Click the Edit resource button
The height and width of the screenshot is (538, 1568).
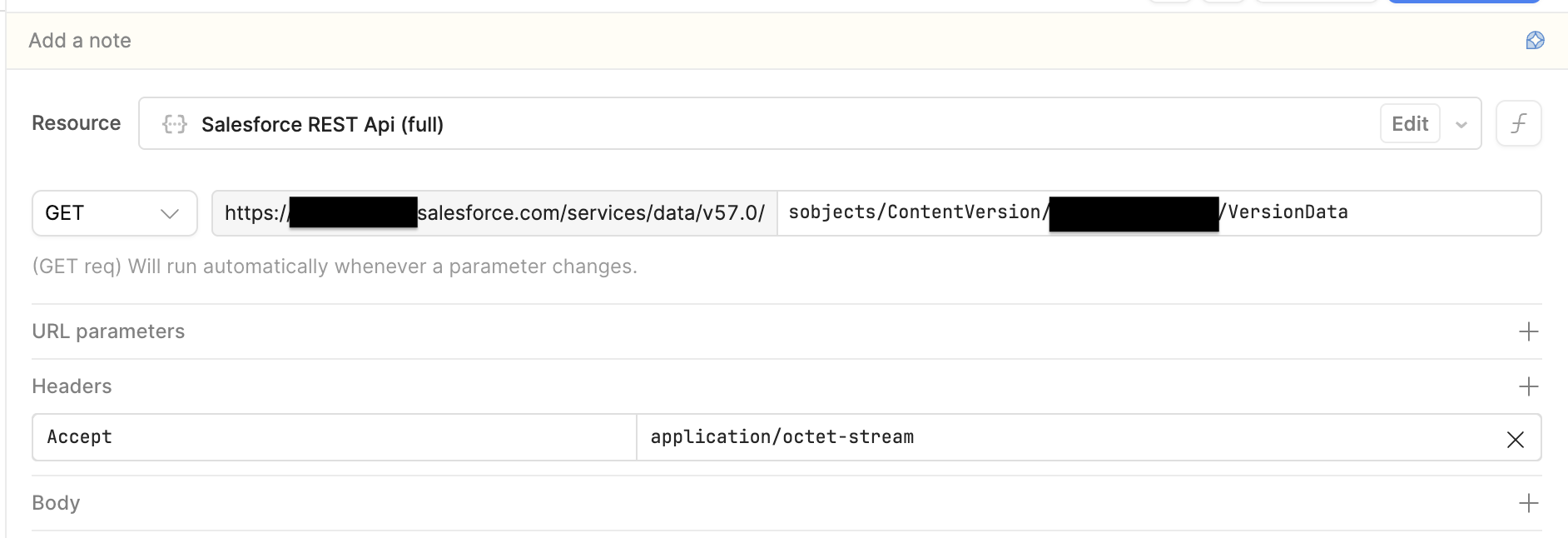pos(1409,124)
